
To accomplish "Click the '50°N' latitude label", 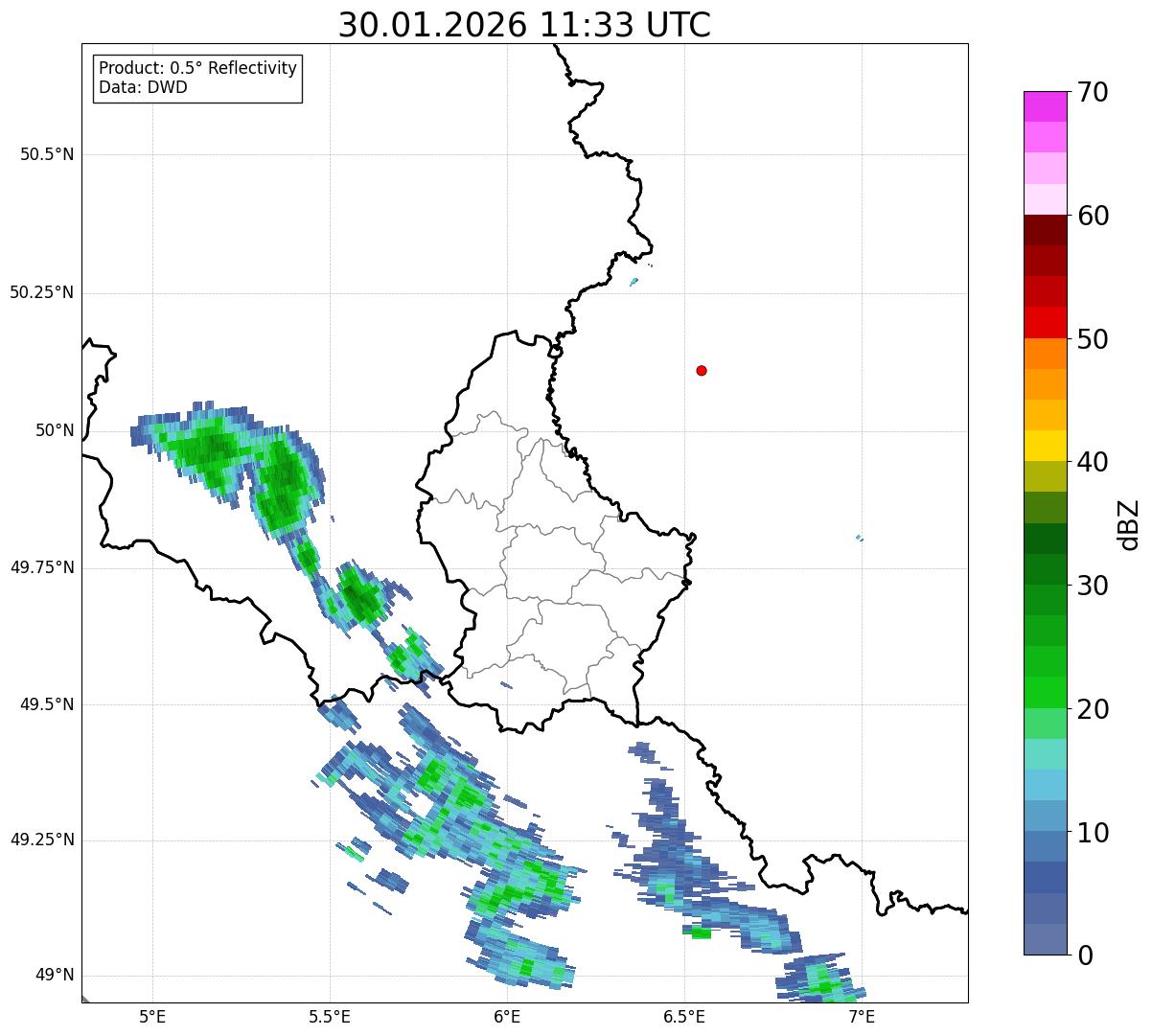I will click(x=55, y=430).
